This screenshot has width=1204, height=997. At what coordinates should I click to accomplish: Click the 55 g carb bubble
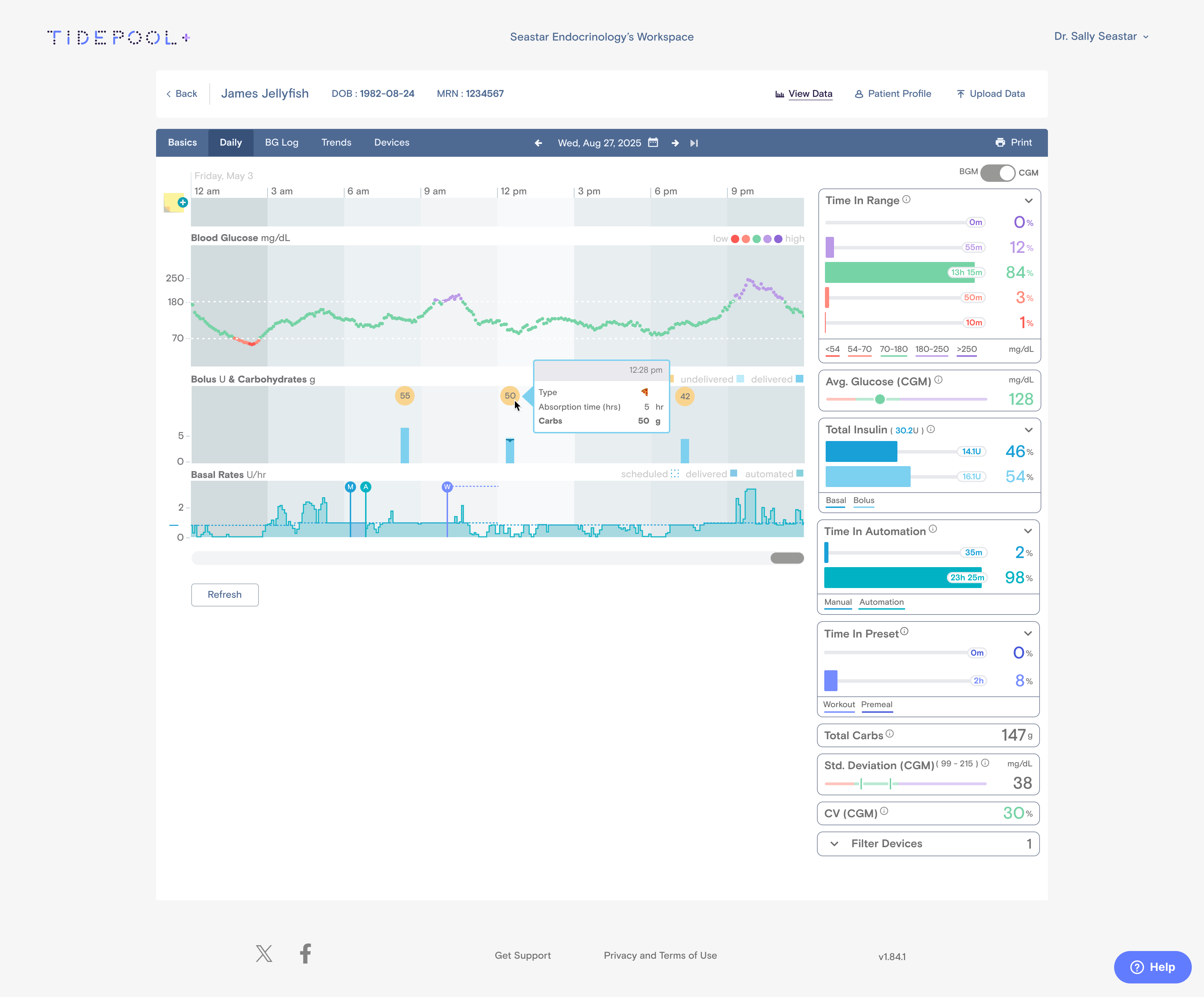[x=405, y=396]
